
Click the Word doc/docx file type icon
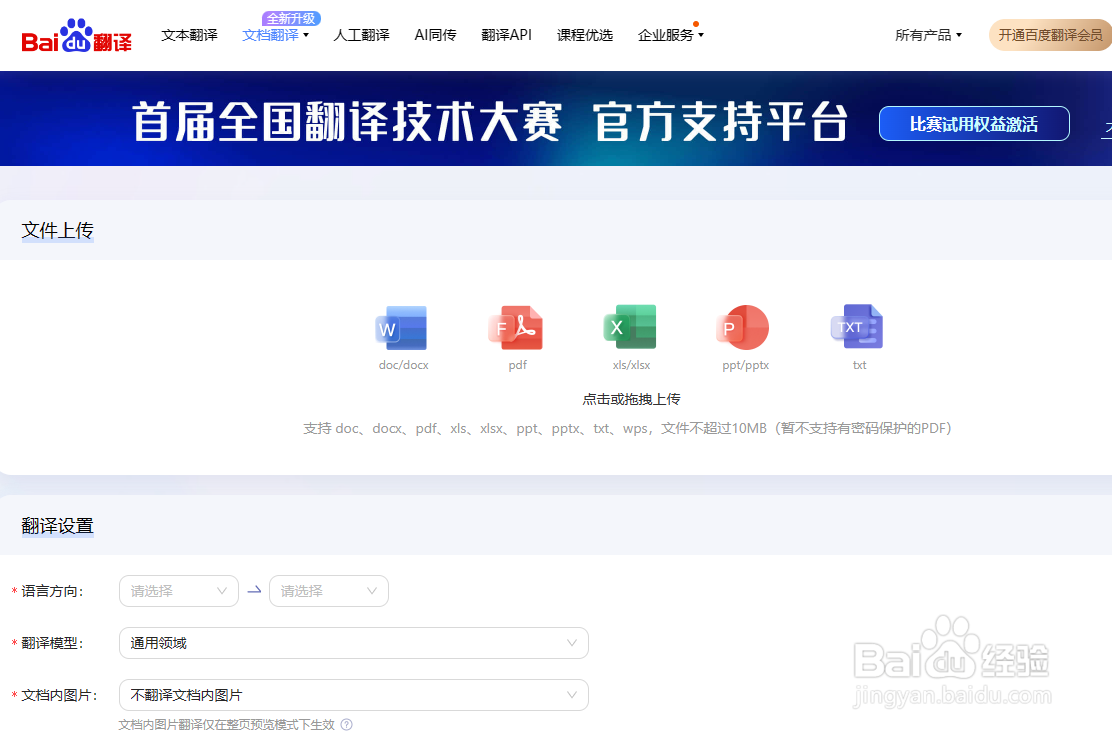[x=402, y=327]
